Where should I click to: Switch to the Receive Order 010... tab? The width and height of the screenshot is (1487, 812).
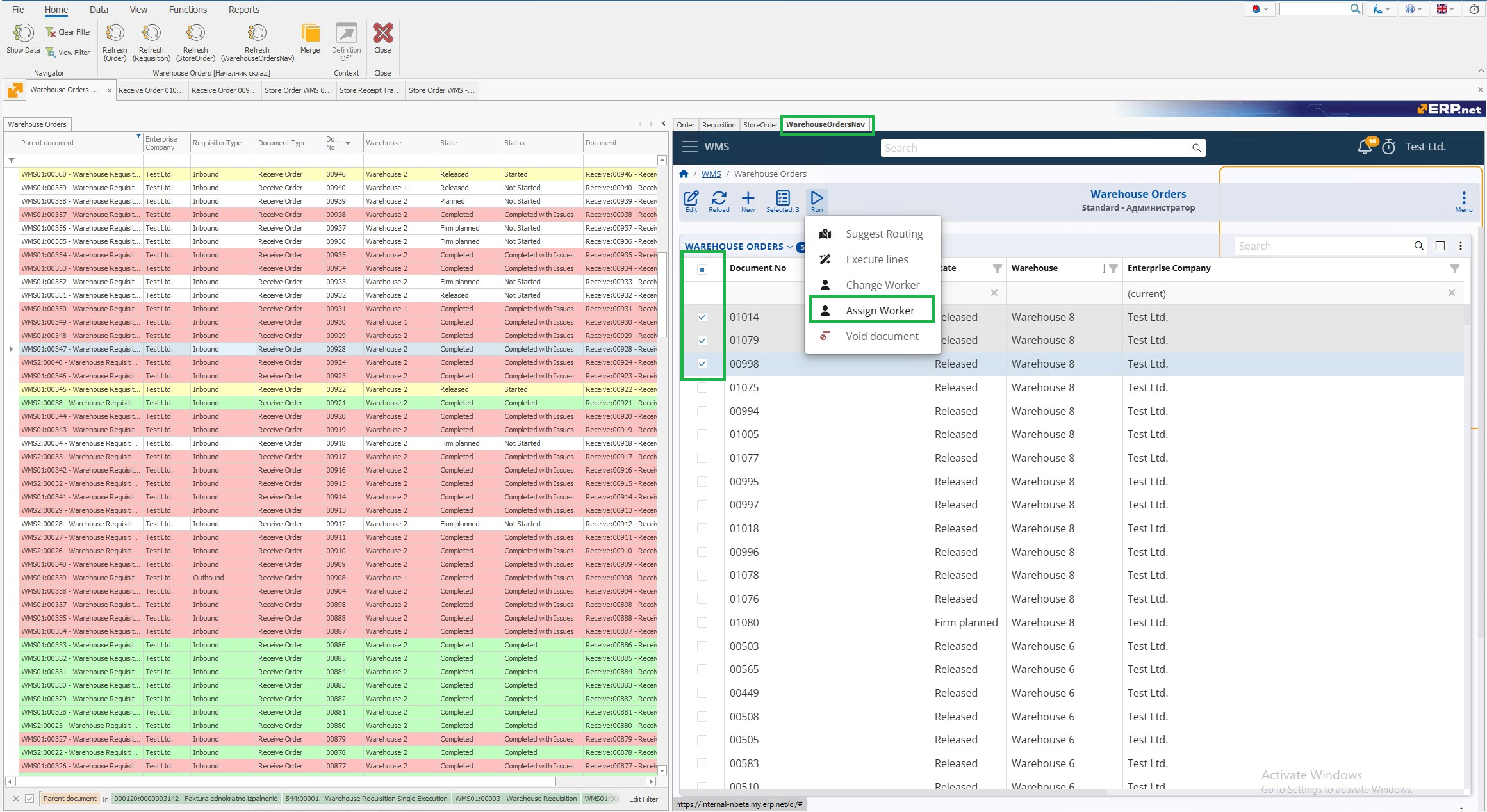pos(151,90)
